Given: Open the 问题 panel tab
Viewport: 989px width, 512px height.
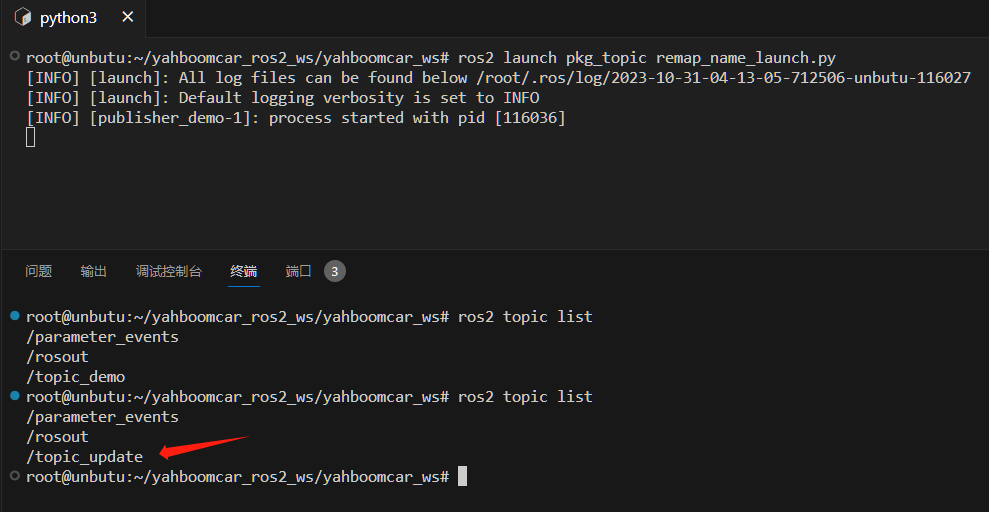Looking at the screenshot, I should coord(38,272).
